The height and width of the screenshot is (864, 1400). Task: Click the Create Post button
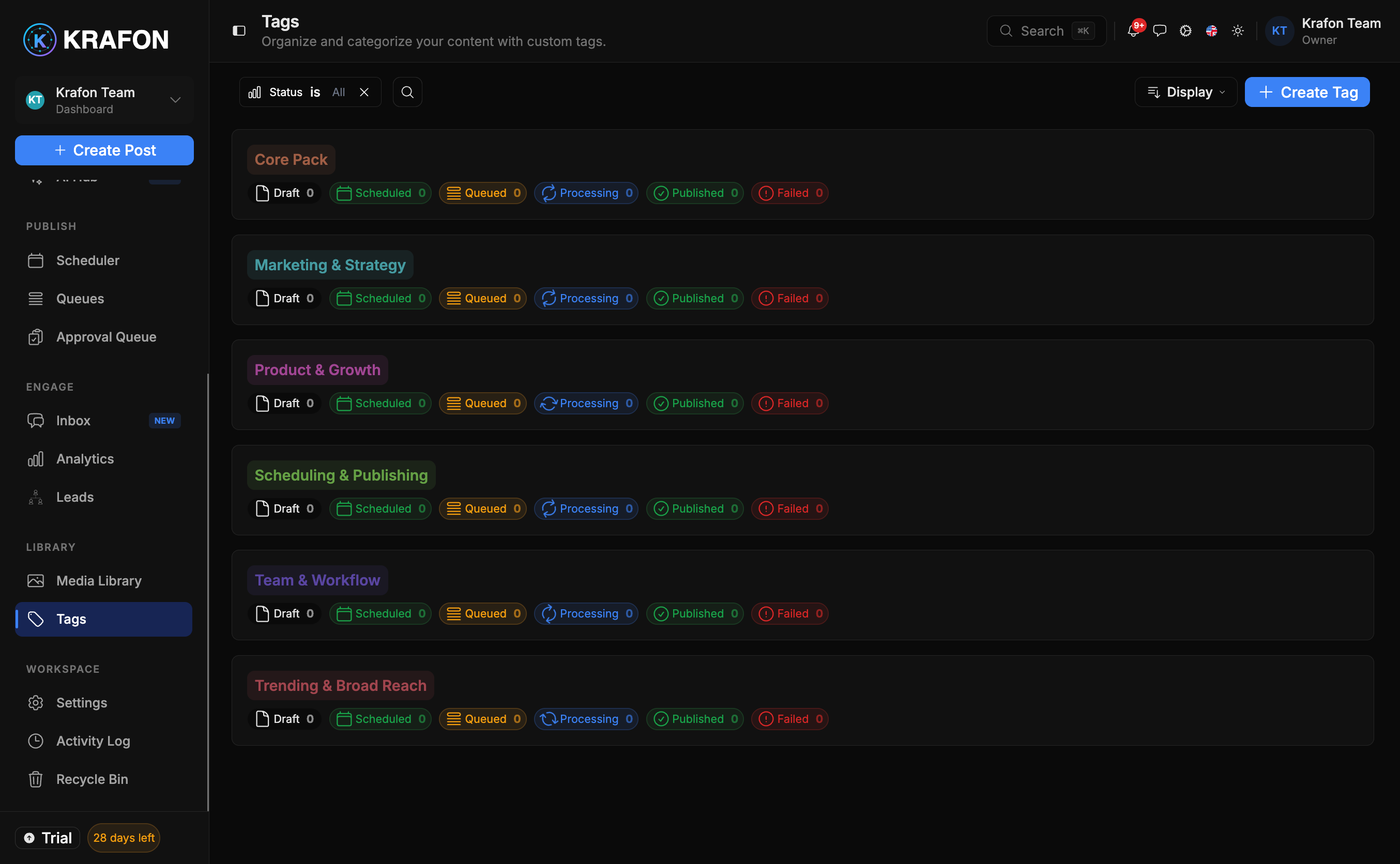pos(104,150)
